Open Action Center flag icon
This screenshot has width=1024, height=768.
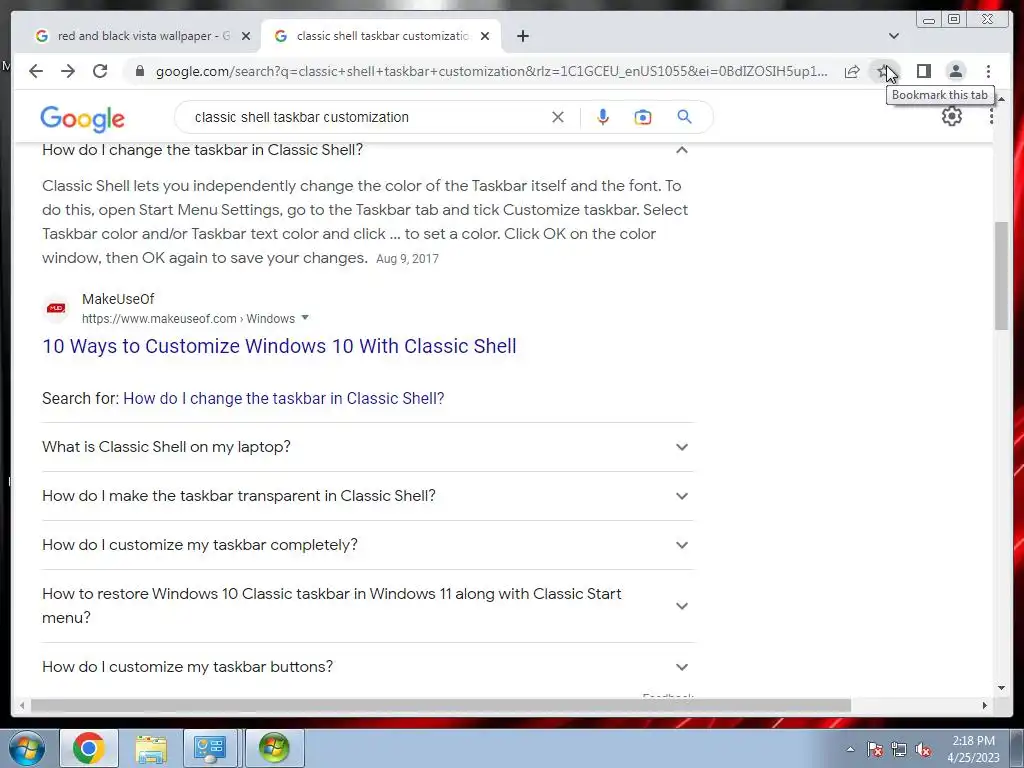coord(875,749)
